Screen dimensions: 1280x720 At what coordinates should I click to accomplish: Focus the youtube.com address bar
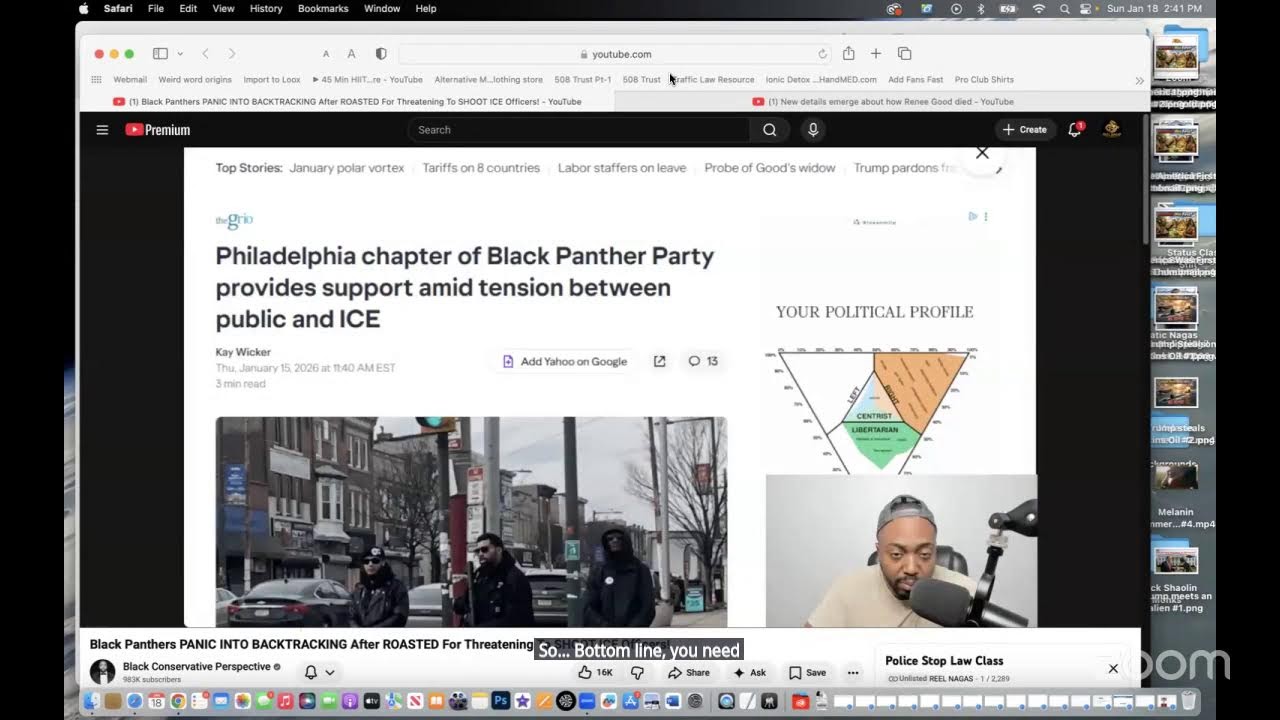[615, 54]
